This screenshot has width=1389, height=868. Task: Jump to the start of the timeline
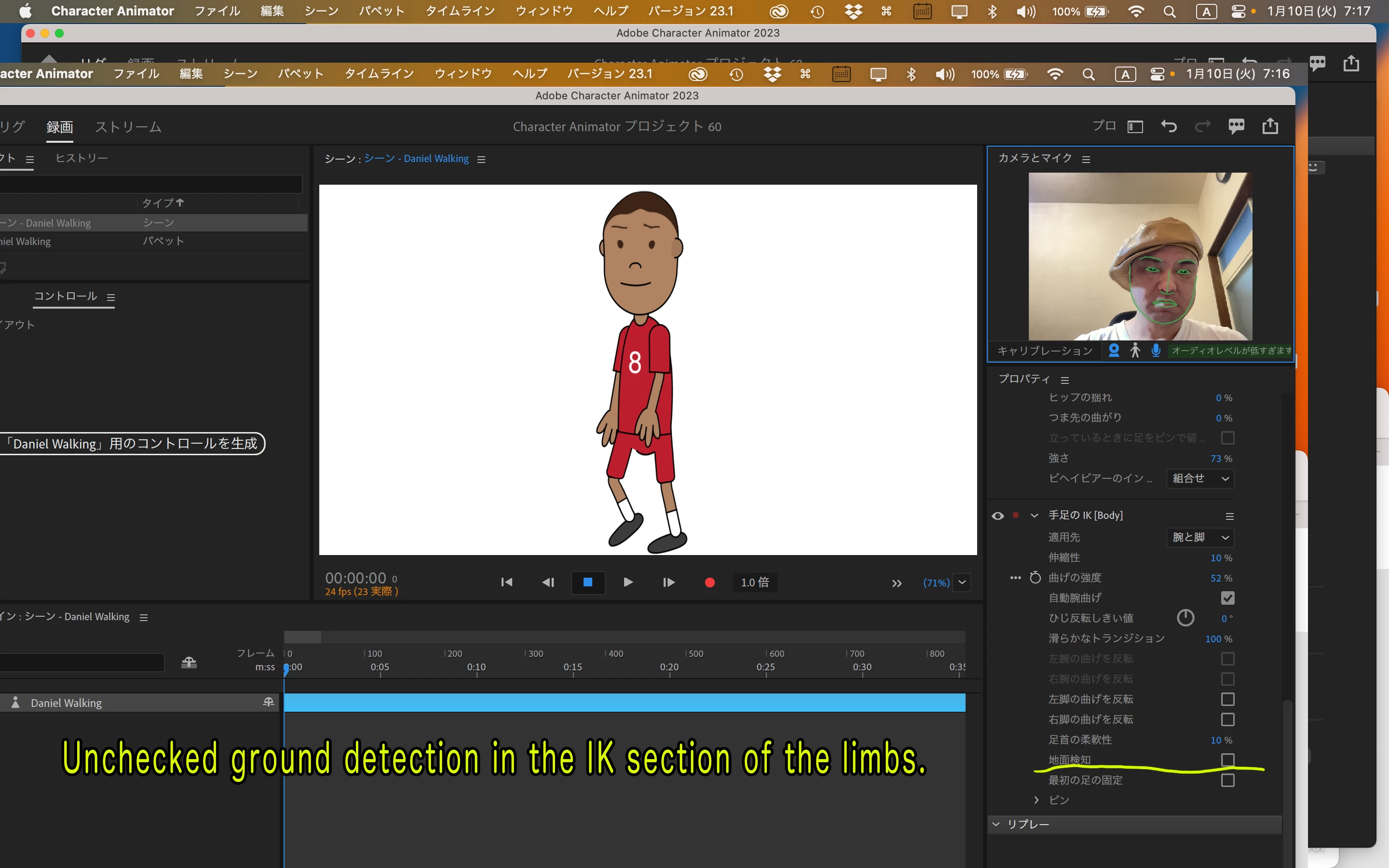tap(506, 582)
